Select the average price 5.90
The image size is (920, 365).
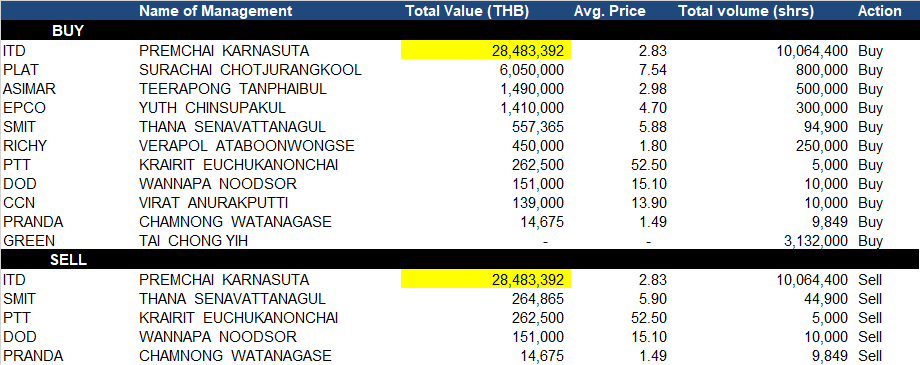pos(652,299)
